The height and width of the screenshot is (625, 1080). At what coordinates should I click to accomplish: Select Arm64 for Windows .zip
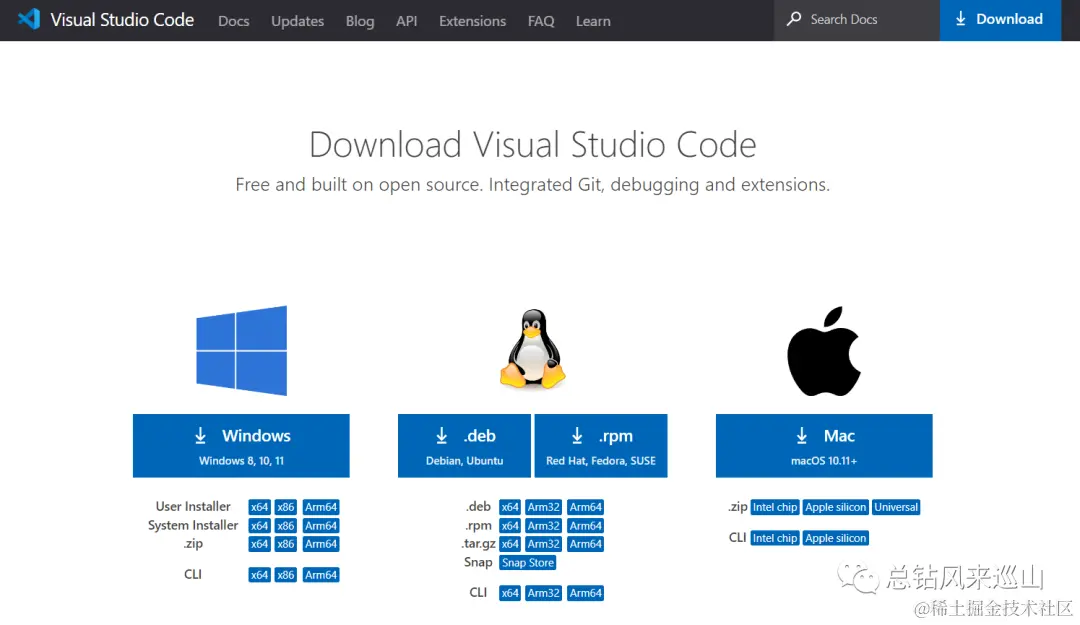point(321,544)
